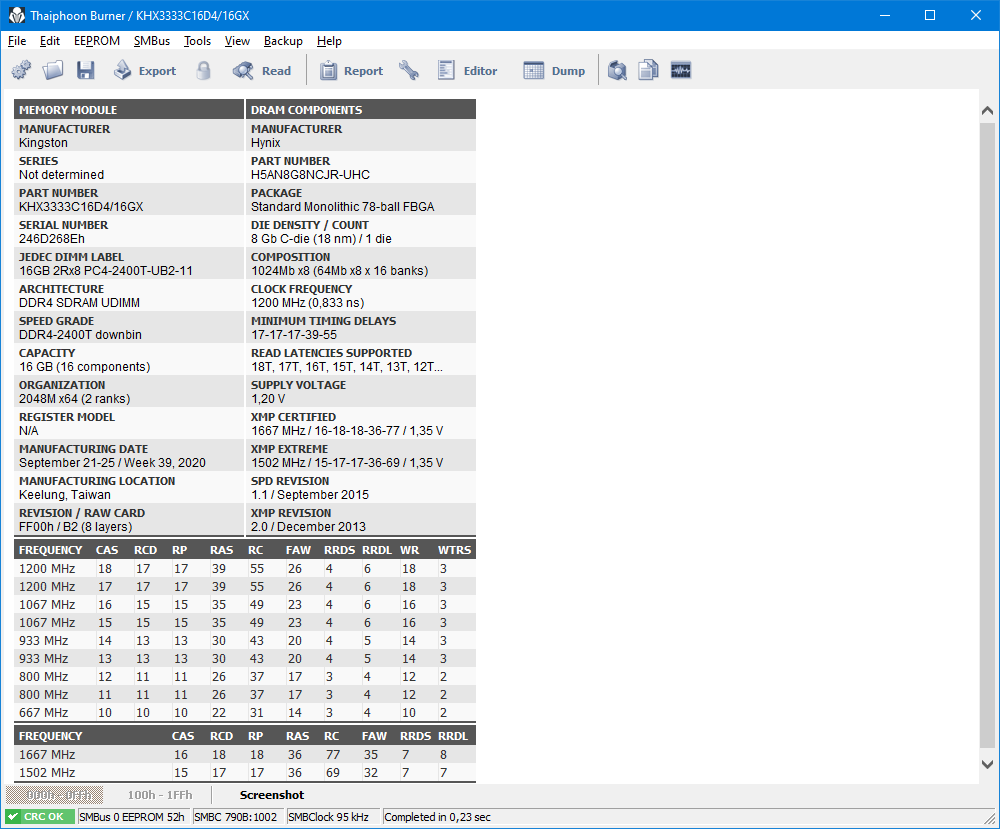The image size is (1000, 829).
Task: Click DRAM part number H5AN8G8NCJR-UHC
Action: [x=310, y=175]
